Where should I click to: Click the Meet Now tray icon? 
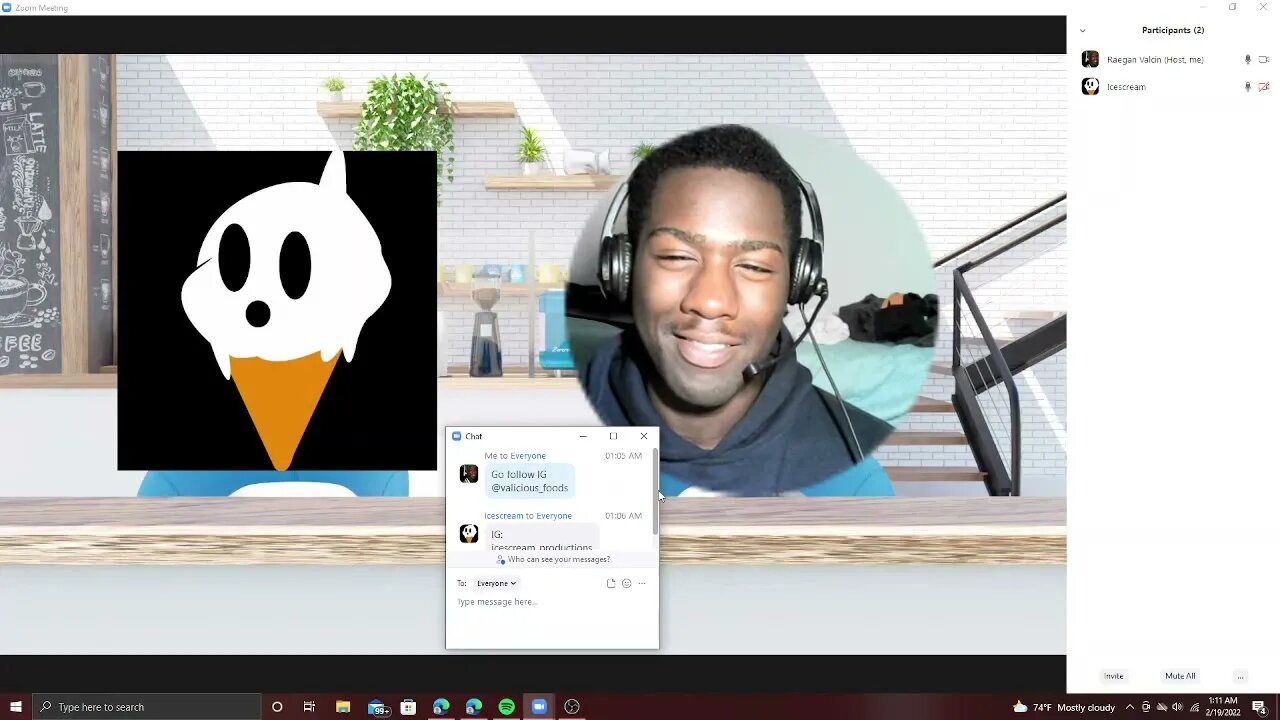click(1146, 707)
